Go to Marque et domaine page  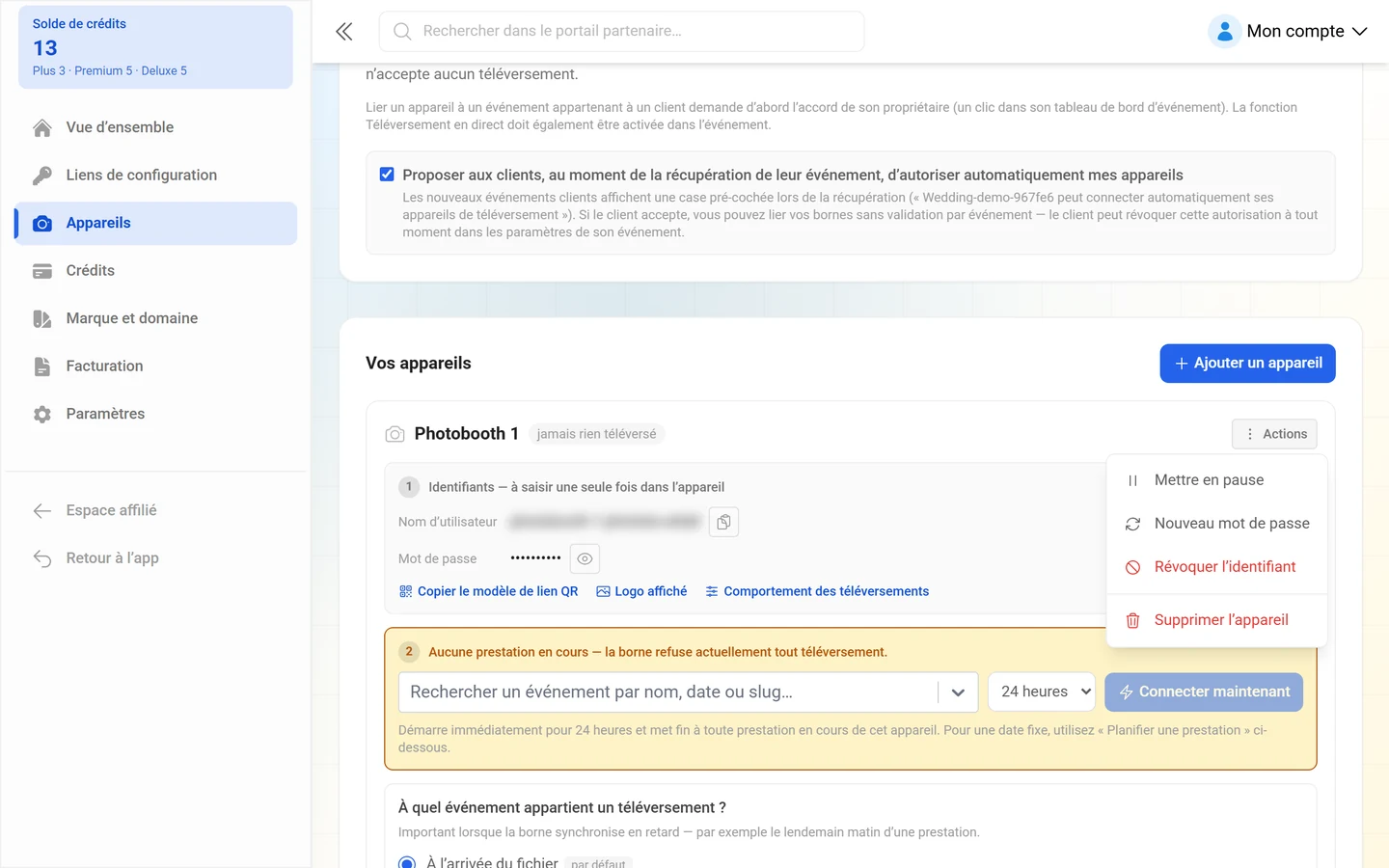point(155,318)
